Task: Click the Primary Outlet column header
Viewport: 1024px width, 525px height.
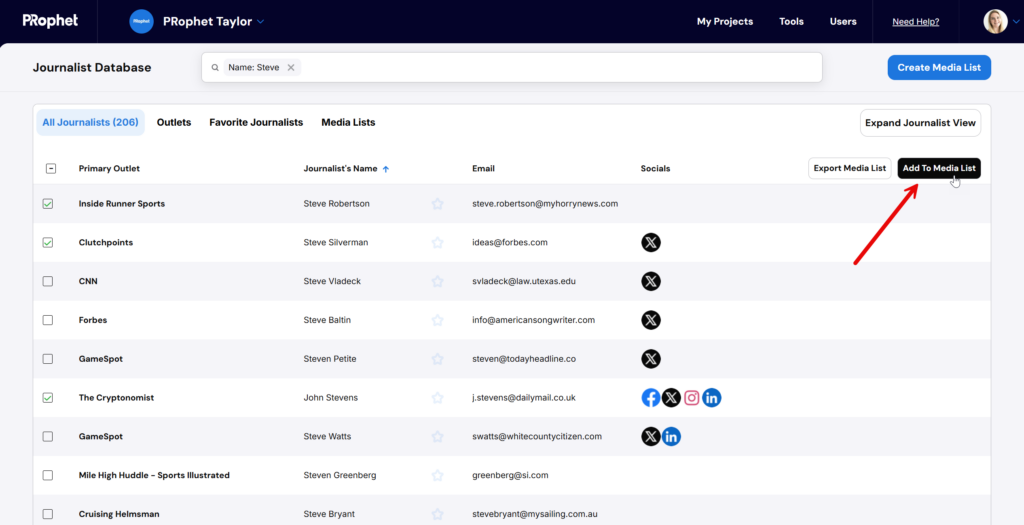Action: coord(109,168)
